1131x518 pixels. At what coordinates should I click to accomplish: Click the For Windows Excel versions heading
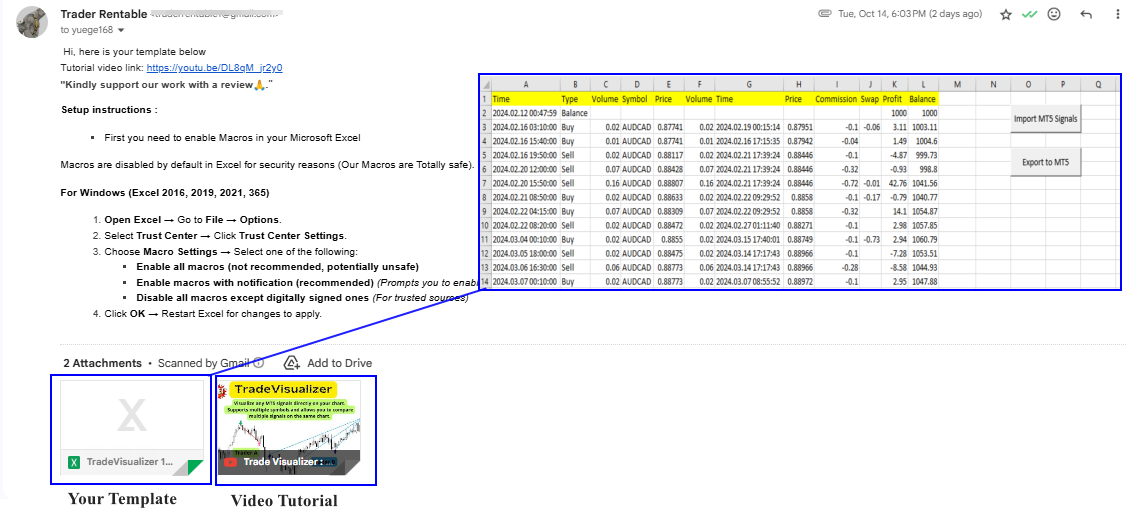click(x=165, y=193)
